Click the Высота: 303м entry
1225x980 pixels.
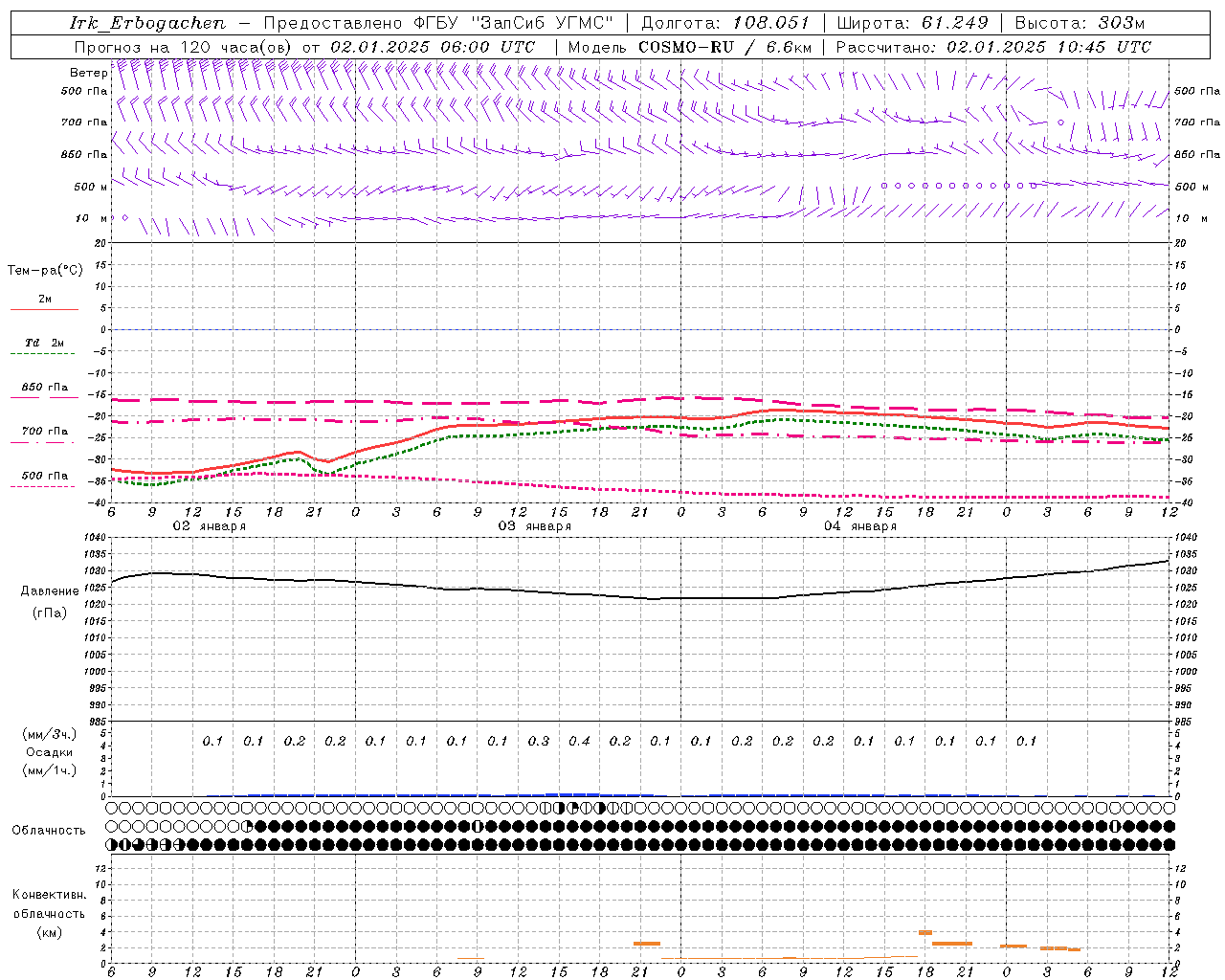1080,23
